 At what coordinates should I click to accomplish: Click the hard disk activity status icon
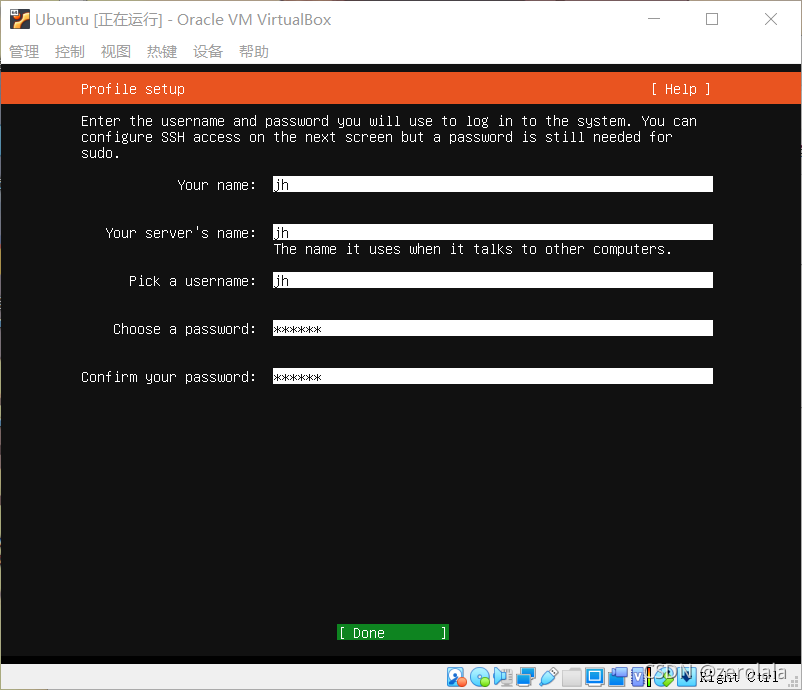tap(457, 677)
